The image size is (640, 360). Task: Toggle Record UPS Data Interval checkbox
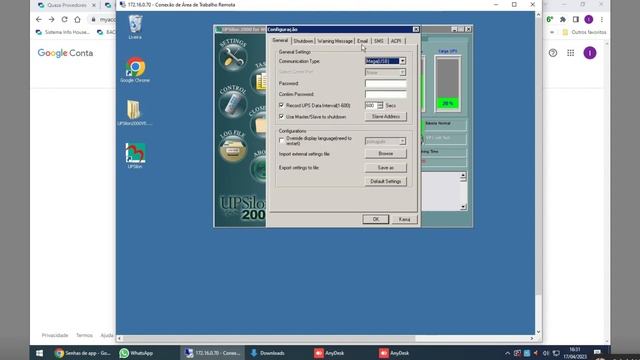point(281,105)
